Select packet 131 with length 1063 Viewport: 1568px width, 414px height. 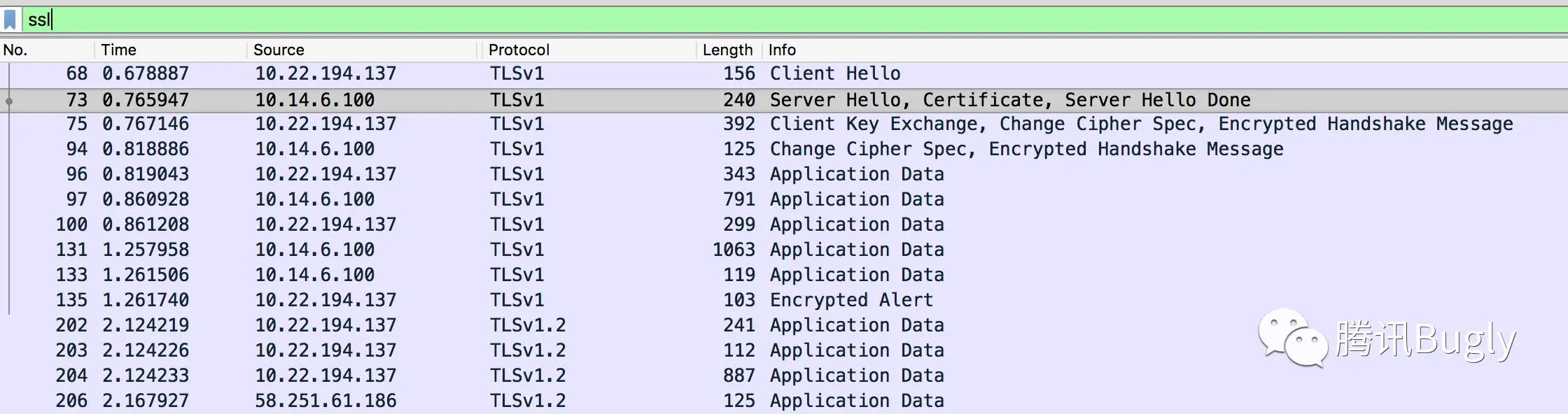(784, 250)
